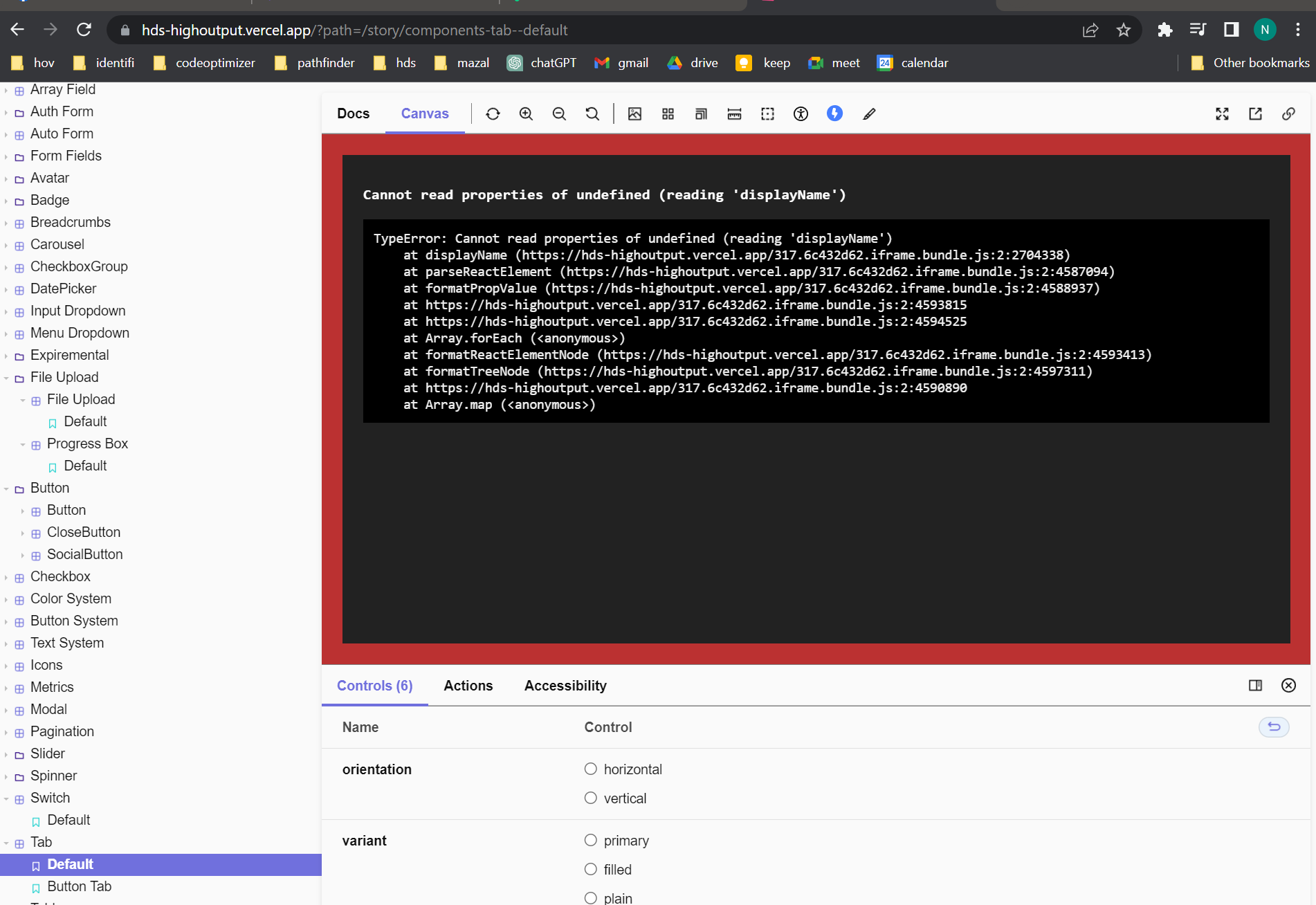1316x905 pixels.
Task: Copy canvas link icon
Action: [1288, 114]
